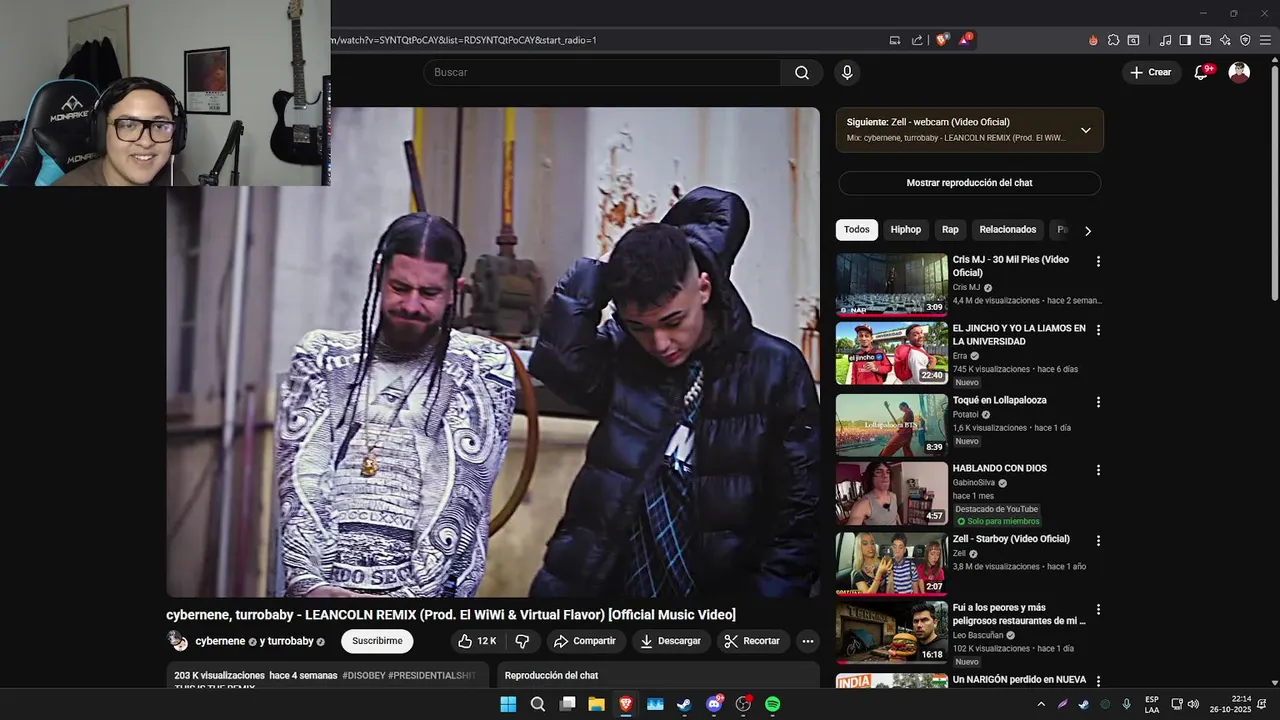Screen dimensions: 1280x720
Task: Open options menu for El Jincho video
Action: pyautogui.click(x=1098, y=330)
